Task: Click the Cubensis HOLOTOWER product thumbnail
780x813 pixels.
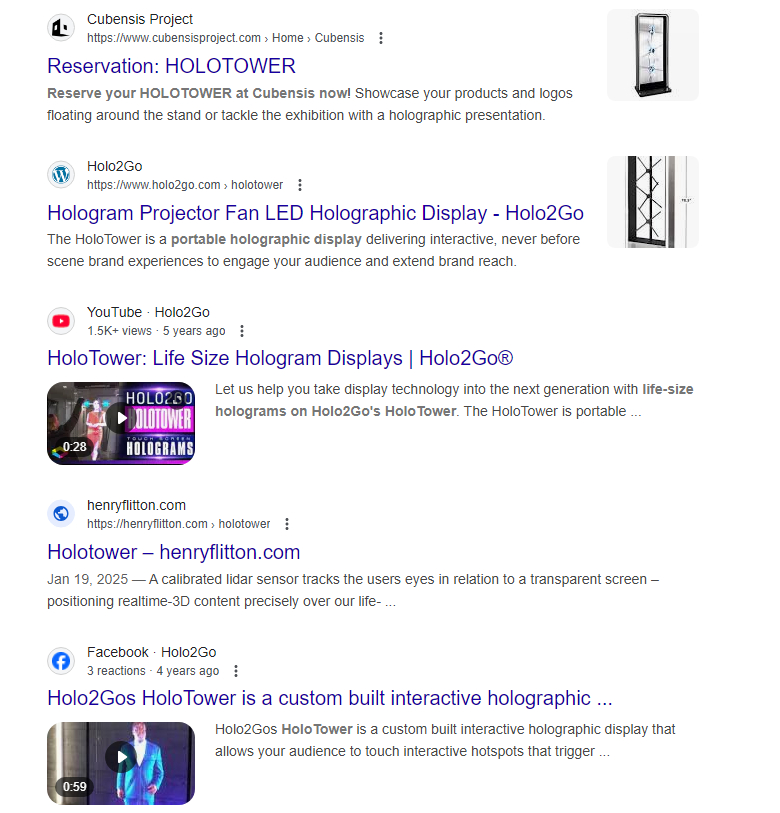Action: [653, 55]
